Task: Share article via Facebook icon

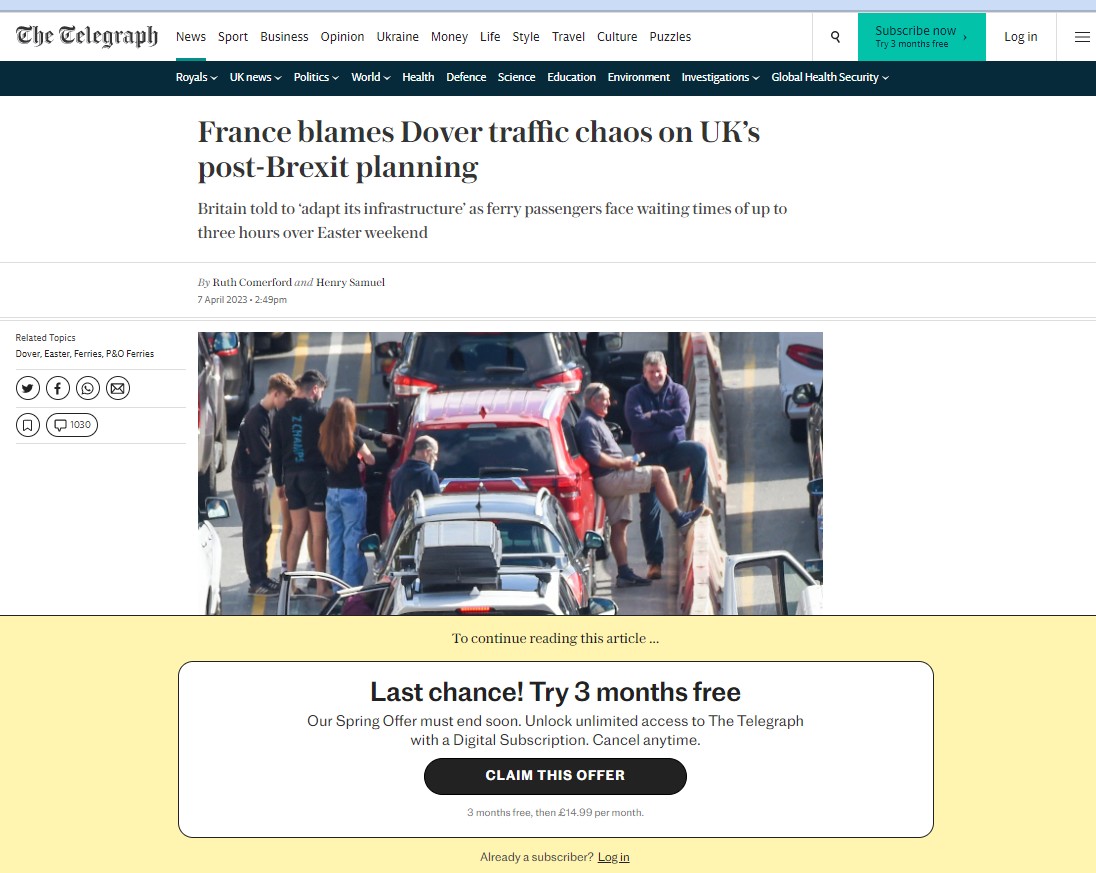Action: (58, 388)
